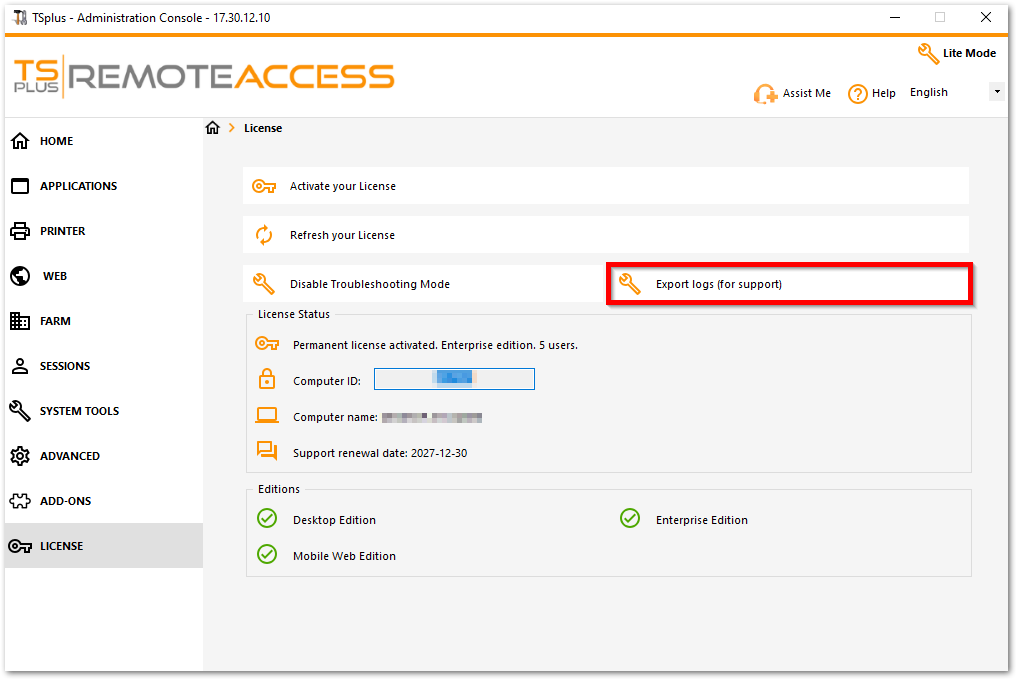Disable Troubleshooting Mode

point(369,284)
